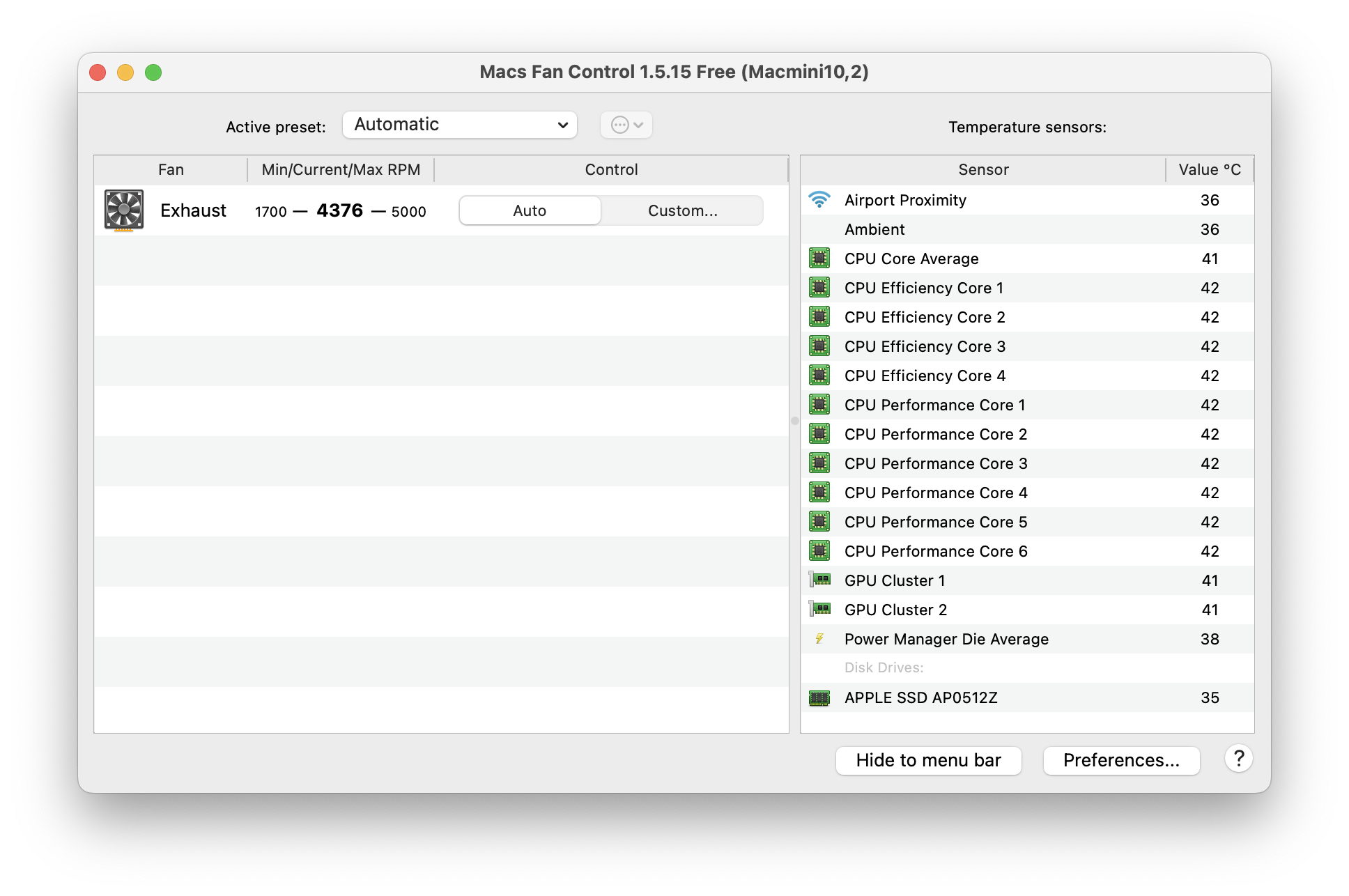1349x896 pixels.
Task: Open the Preferences dialog
Action: pyautogui.click(x=1121, y=760)
